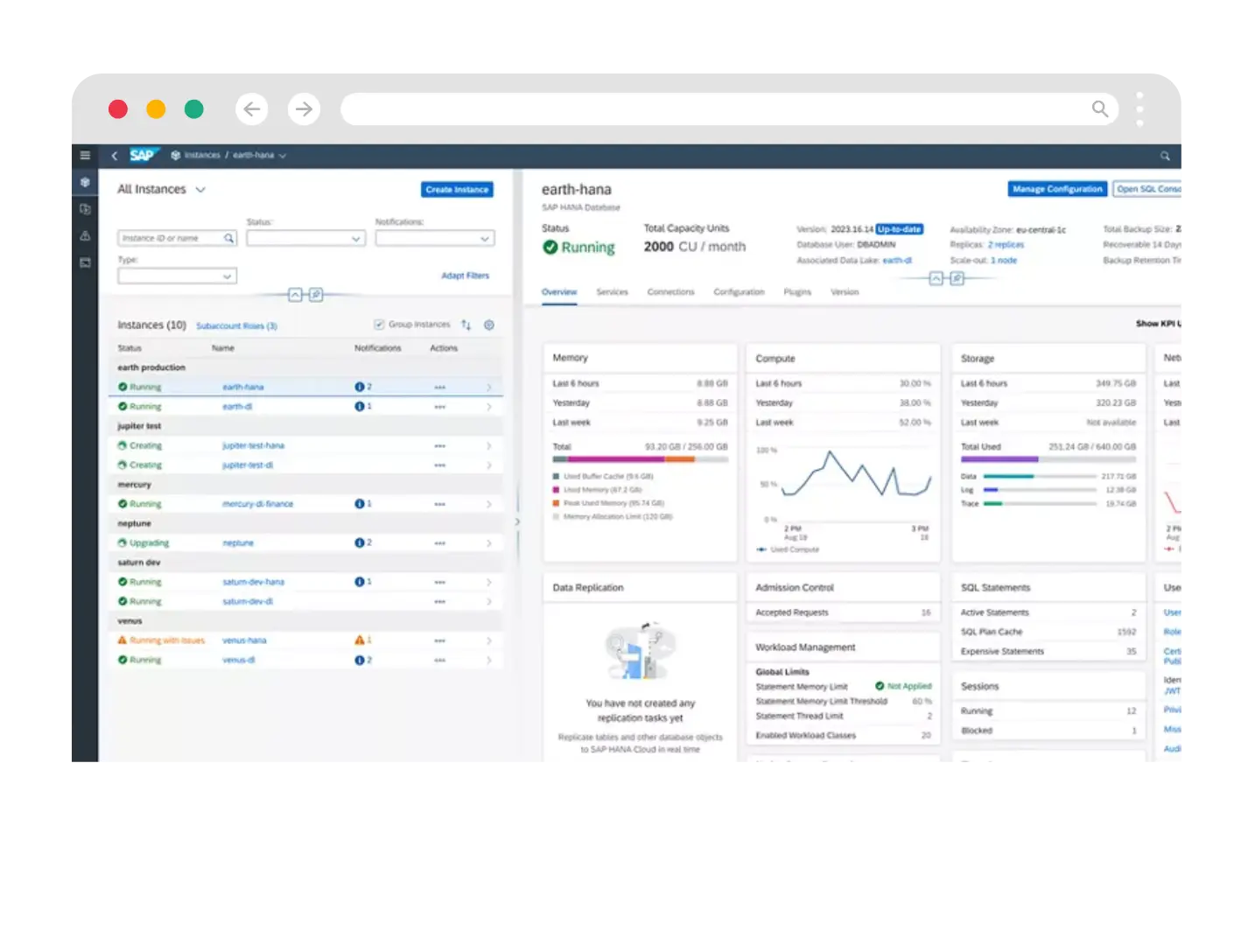
Task: Click notification info icon for earth-dl
Action: click(x=359, y=406)
